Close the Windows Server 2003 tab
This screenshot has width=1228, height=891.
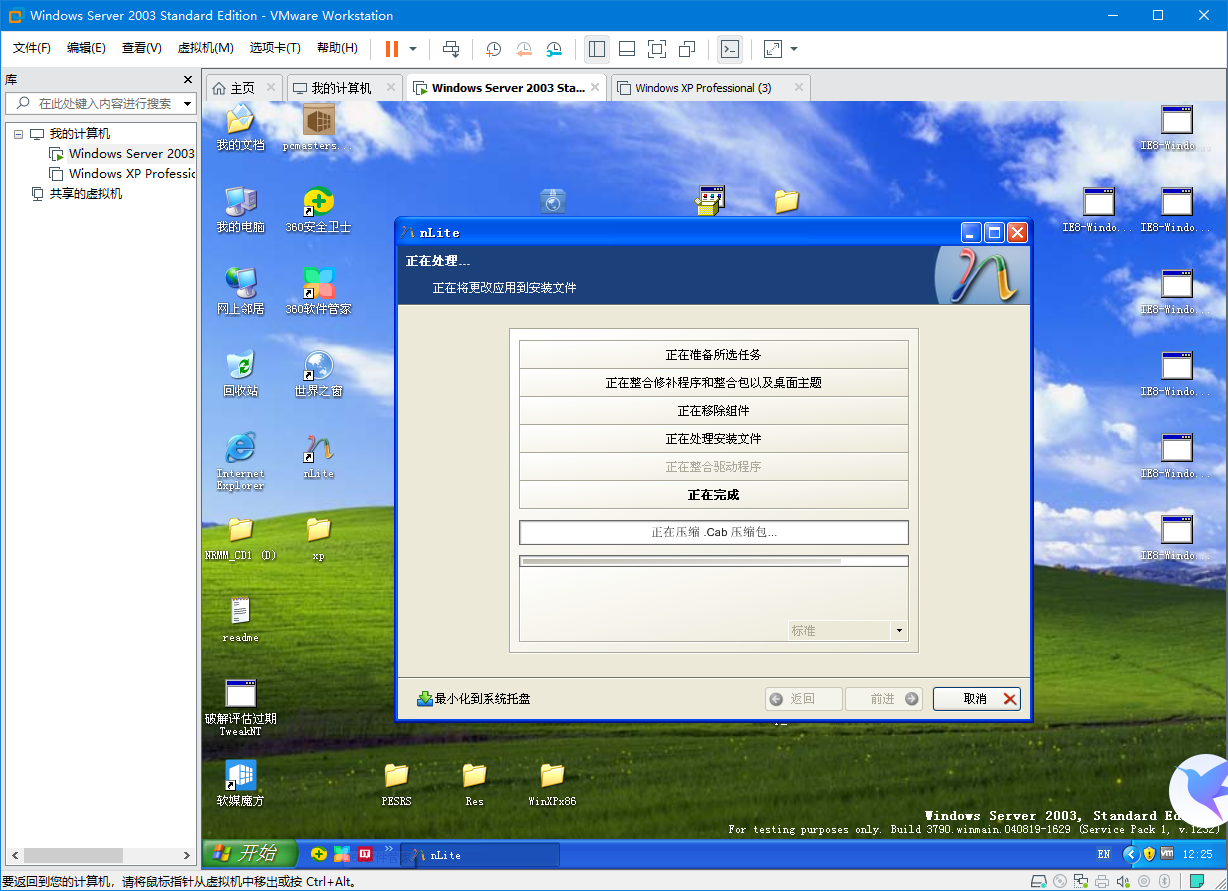596,88
